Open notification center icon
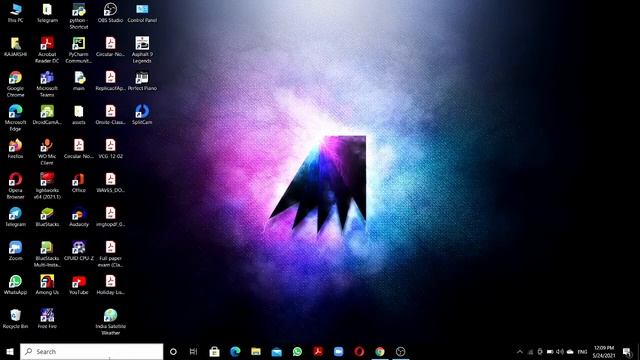 [627, 352]
